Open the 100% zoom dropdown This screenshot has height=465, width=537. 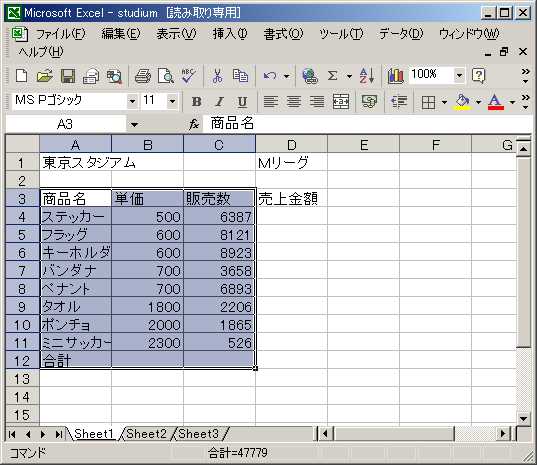point(459,75)
